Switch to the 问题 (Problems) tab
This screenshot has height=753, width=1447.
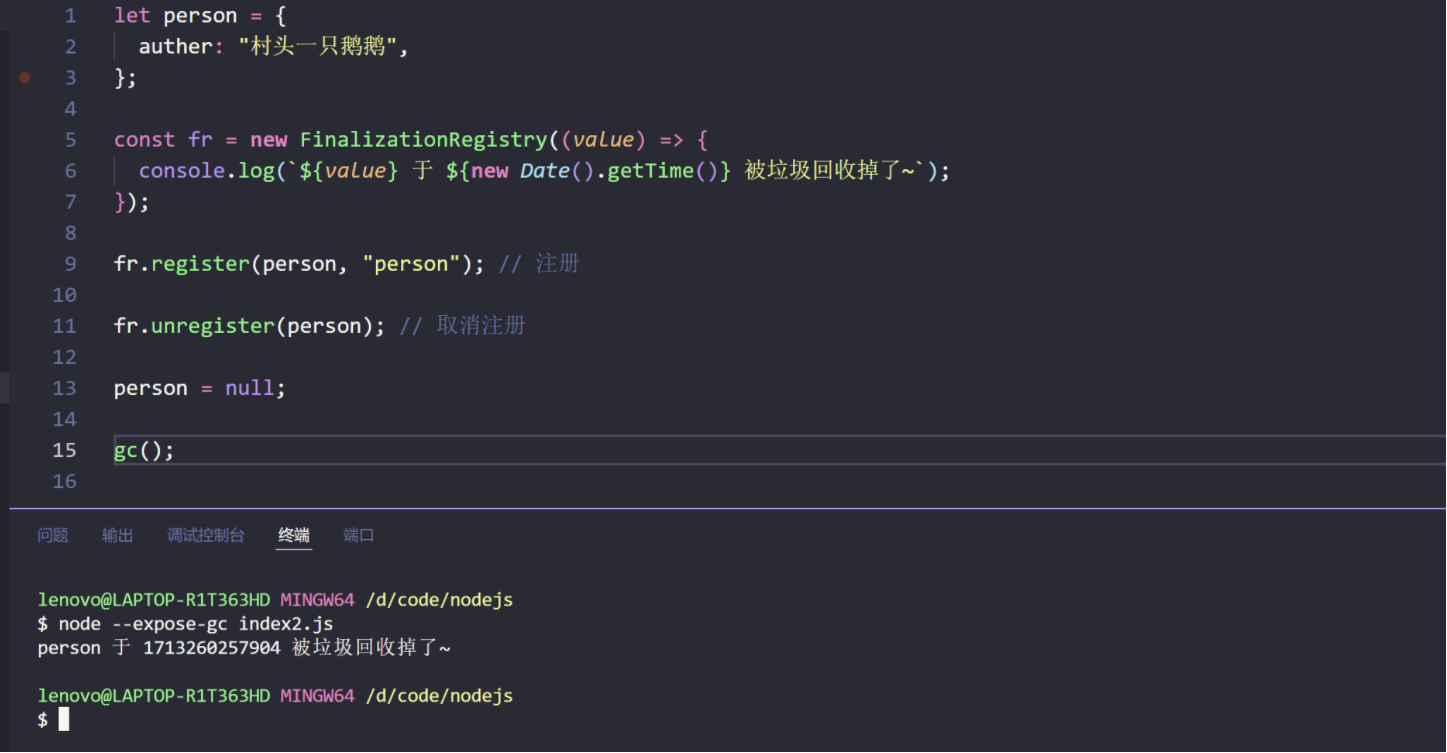[52, 535]
